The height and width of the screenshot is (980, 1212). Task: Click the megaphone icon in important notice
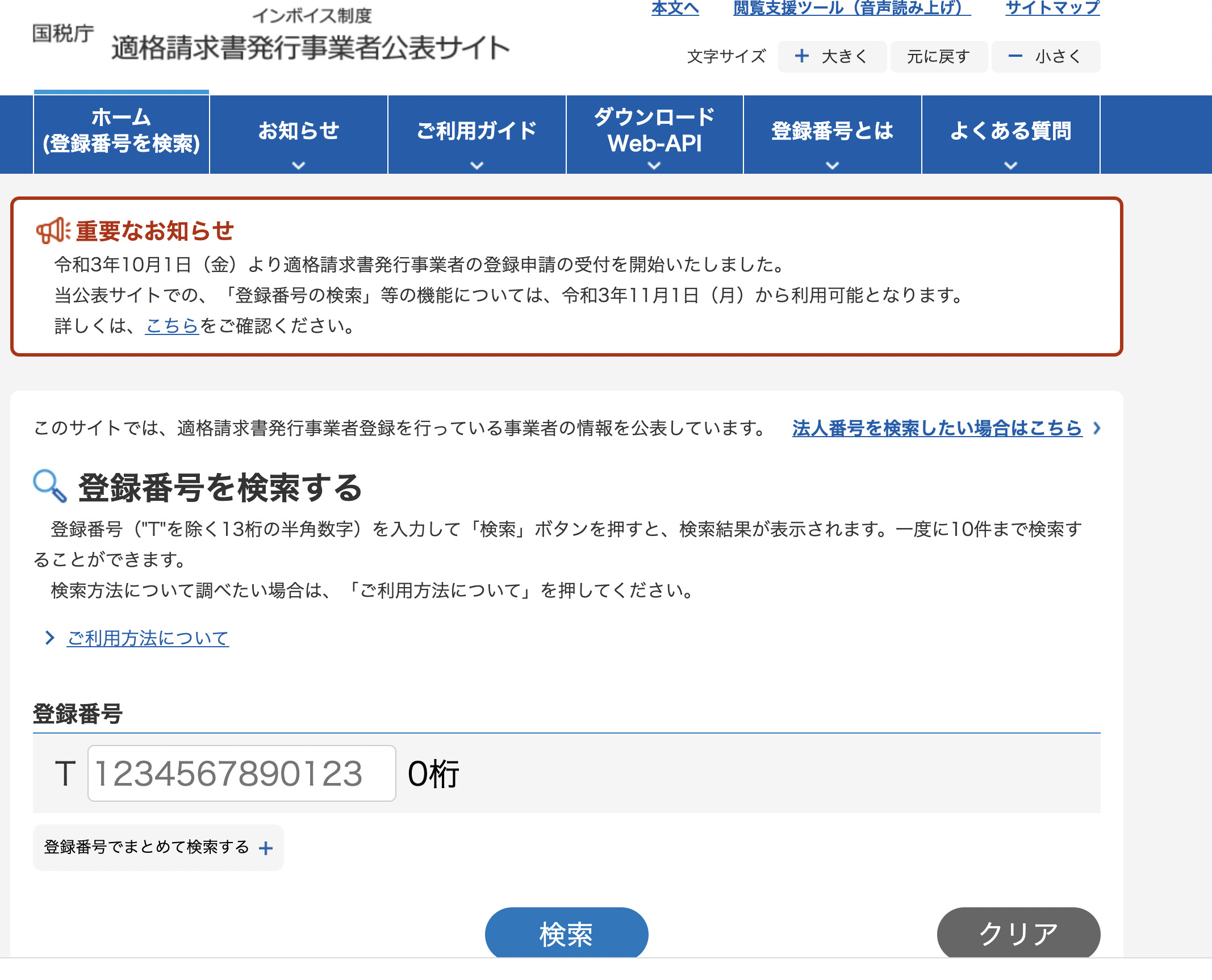coord(53,231)
